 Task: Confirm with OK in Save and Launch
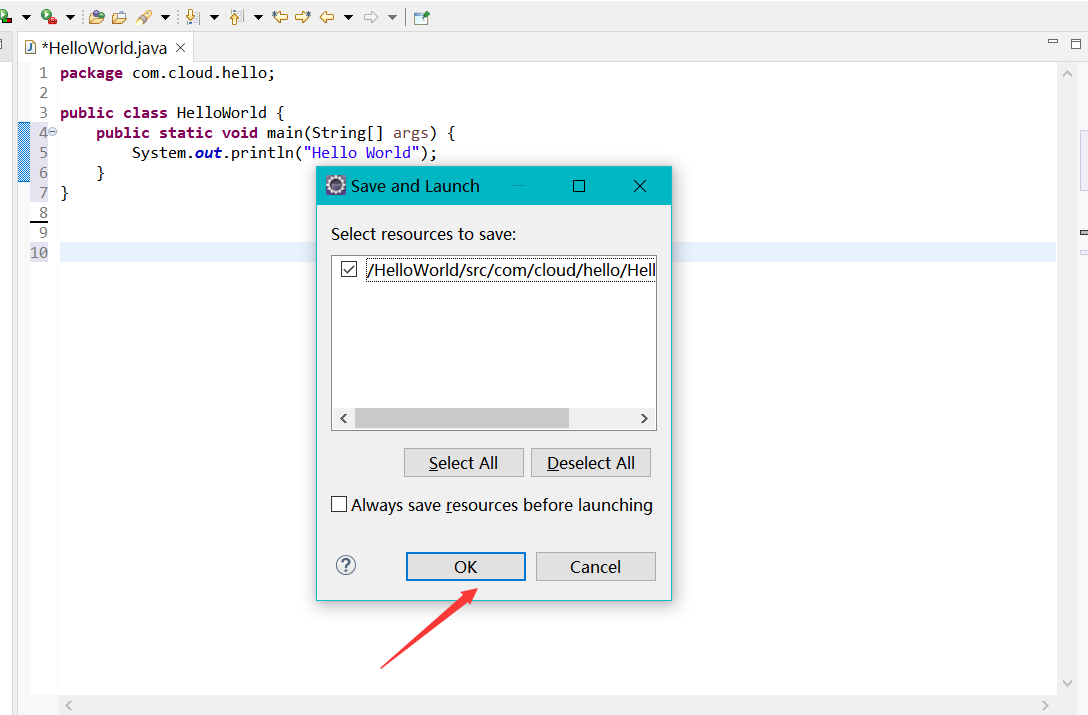click(466, 566)
